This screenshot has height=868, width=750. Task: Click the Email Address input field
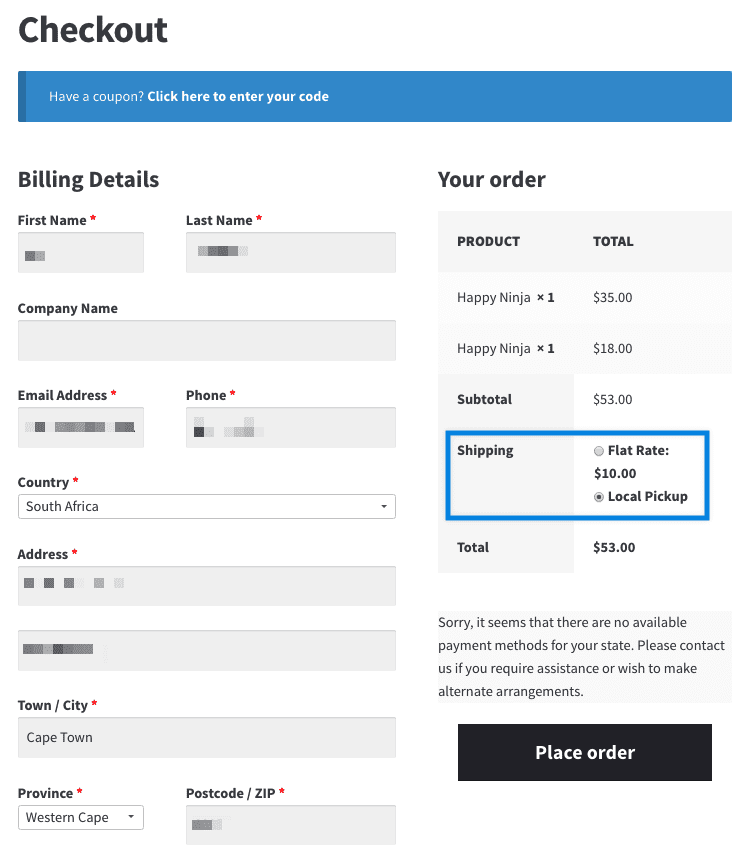pyautogui.click(x=80, y=427)
